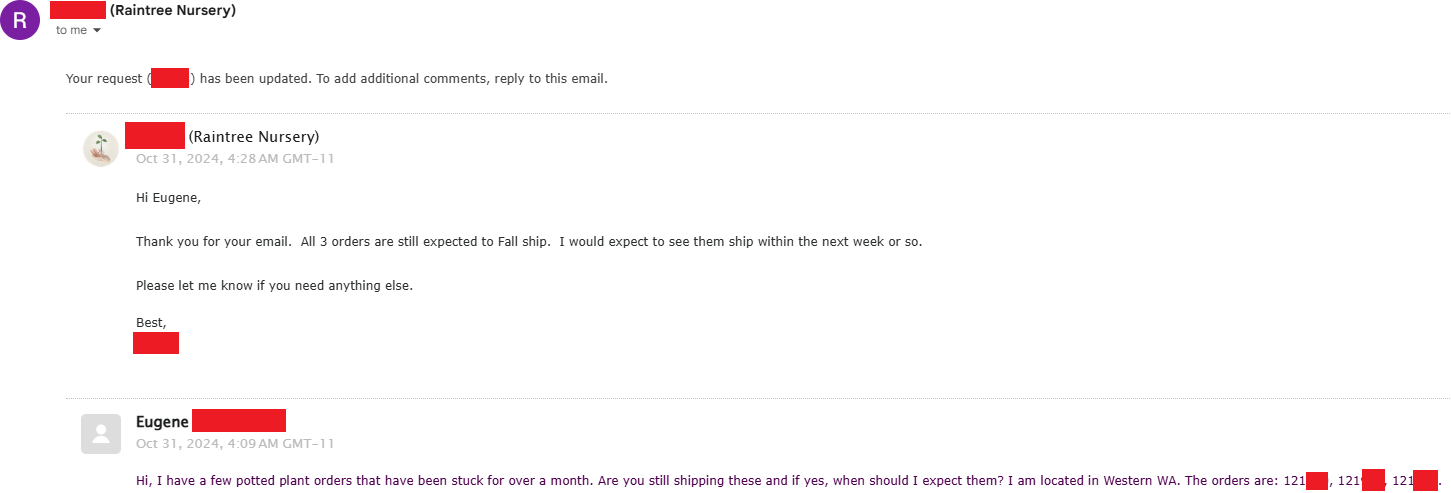This screenshot has height=493, width=1451.
Task: Click Eugene's purple message about stuck orders
Action: coord(788,481)
